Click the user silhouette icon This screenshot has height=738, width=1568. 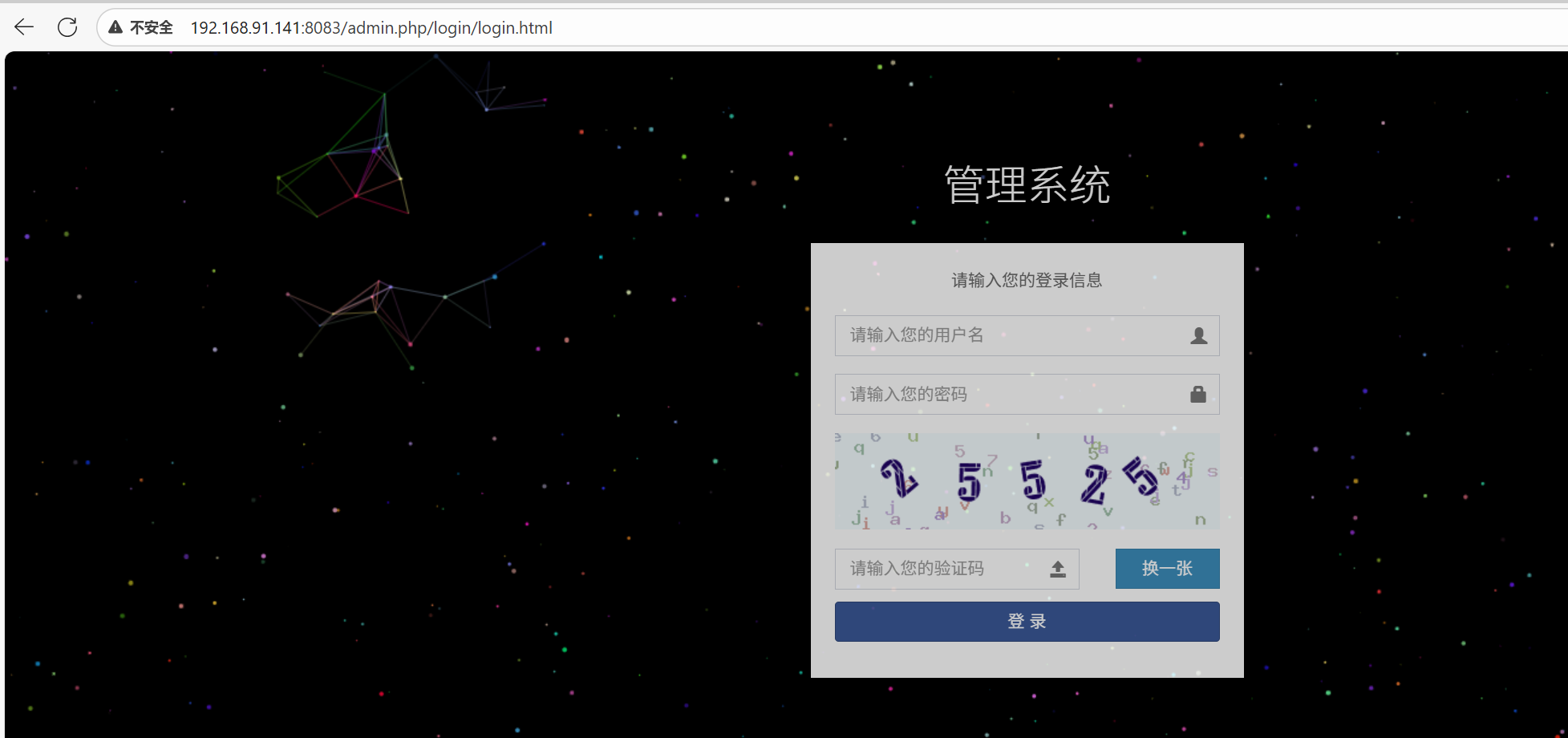(x=1198, y=335)
